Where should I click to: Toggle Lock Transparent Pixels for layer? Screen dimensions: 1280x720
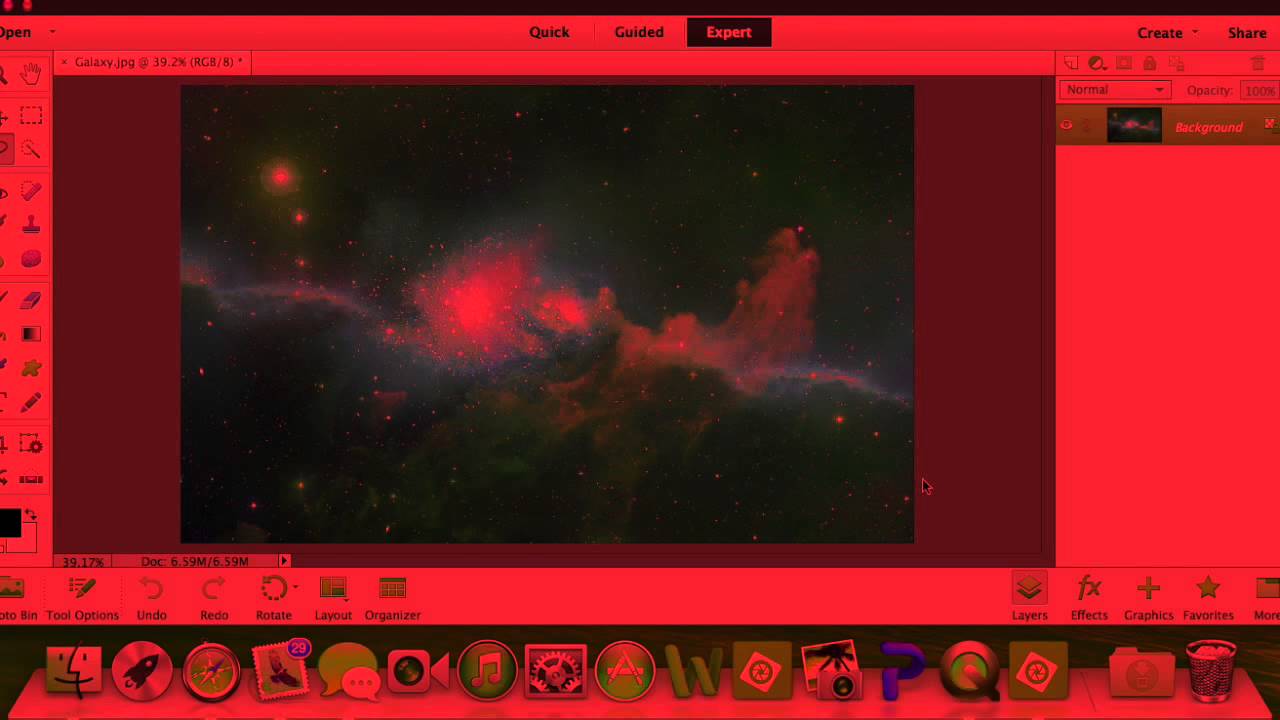1176,63
